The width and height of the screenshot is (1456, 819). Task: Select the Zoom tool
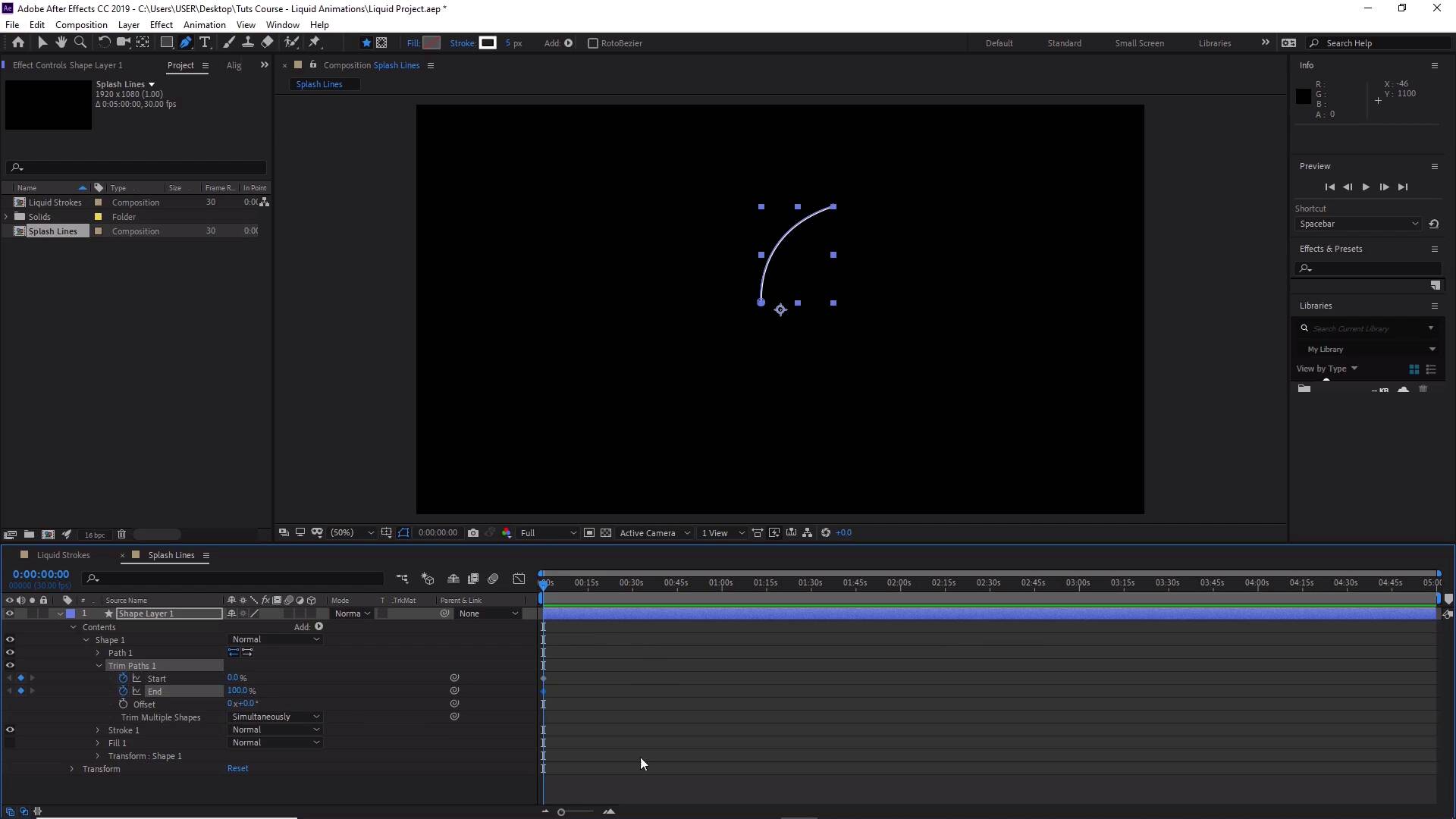pyautogui.click(x=80, y=43)
